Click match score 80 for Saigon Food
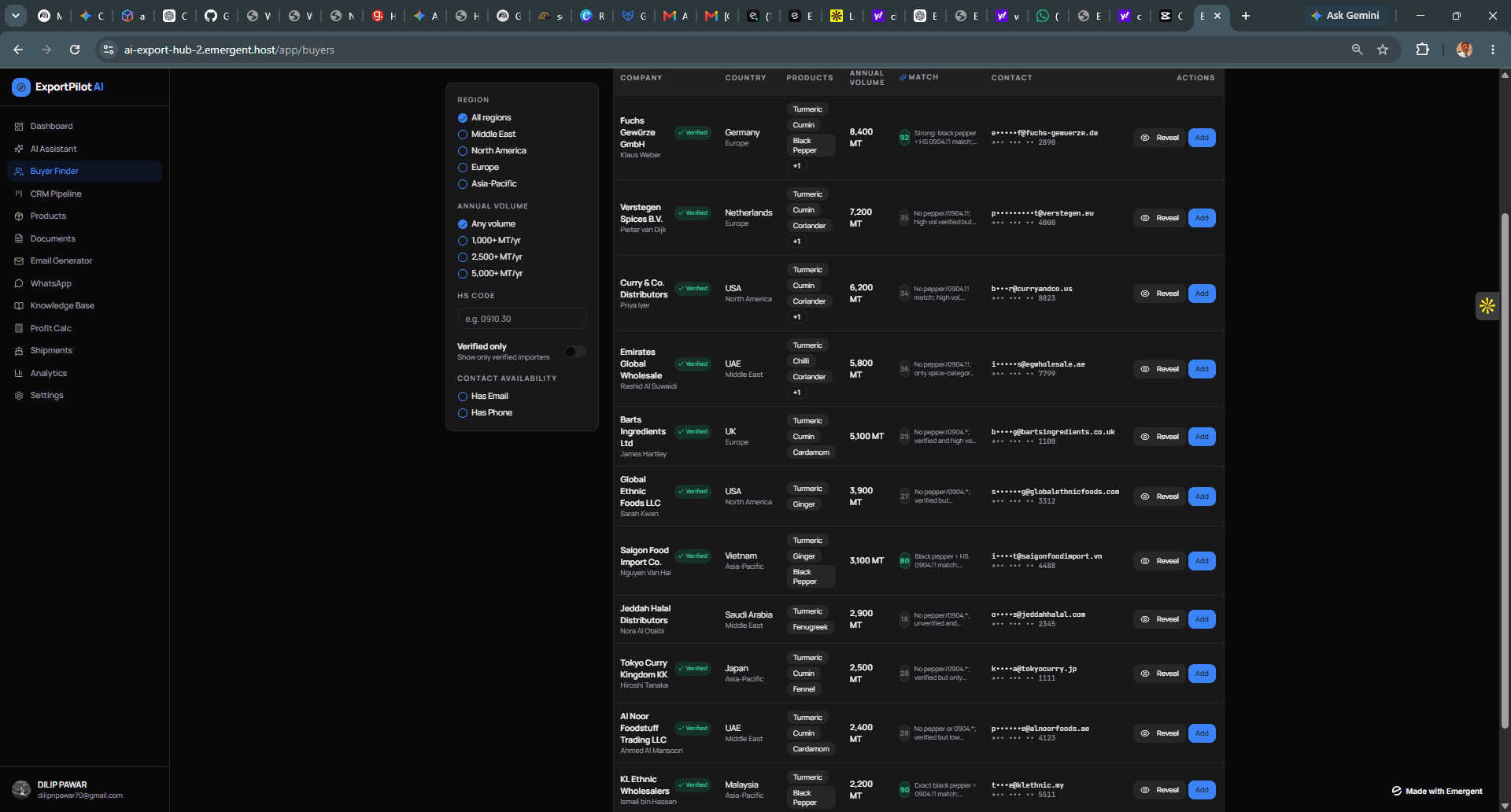The image size is (1511, 812). coord(904,561)
